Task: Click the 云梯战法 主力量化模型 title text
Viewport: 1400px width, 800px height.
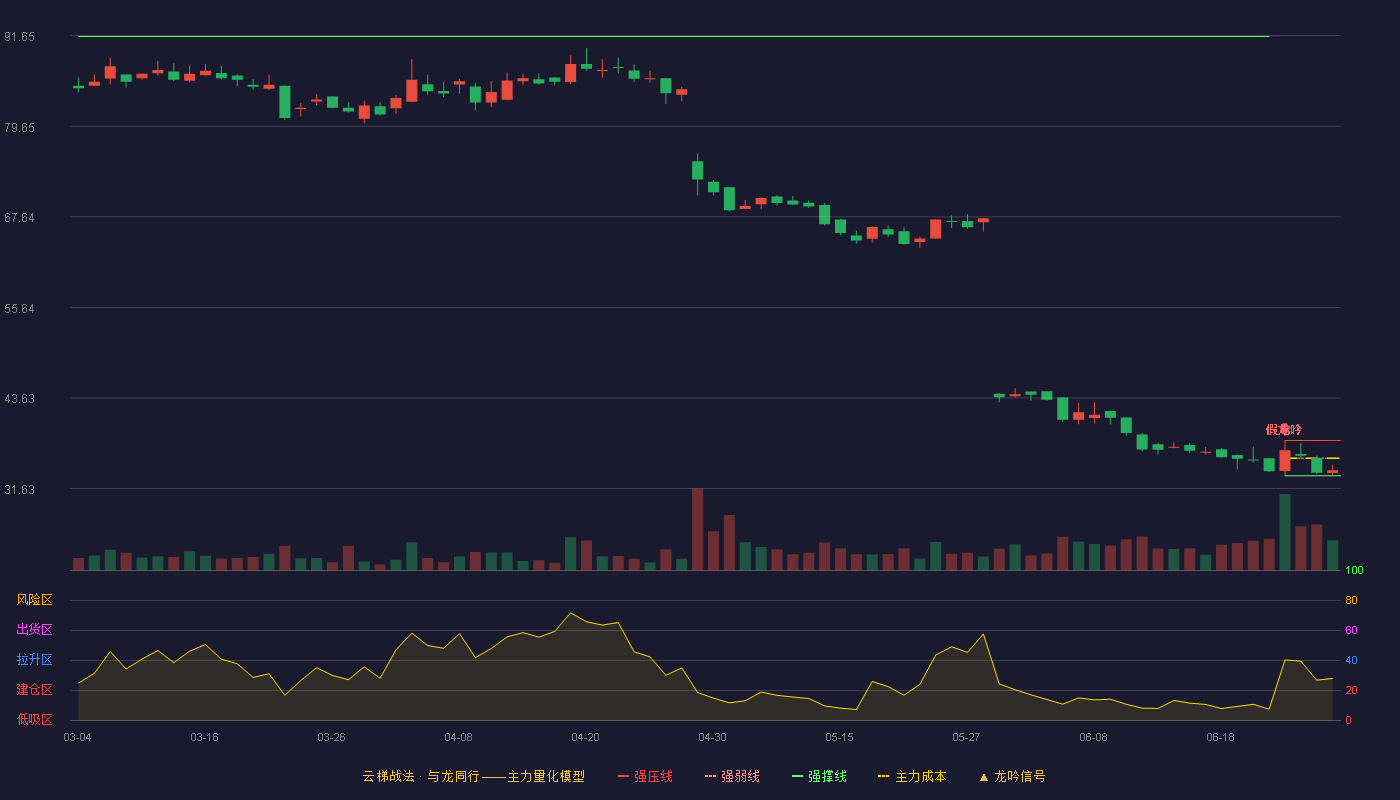Action: point(473,776)
